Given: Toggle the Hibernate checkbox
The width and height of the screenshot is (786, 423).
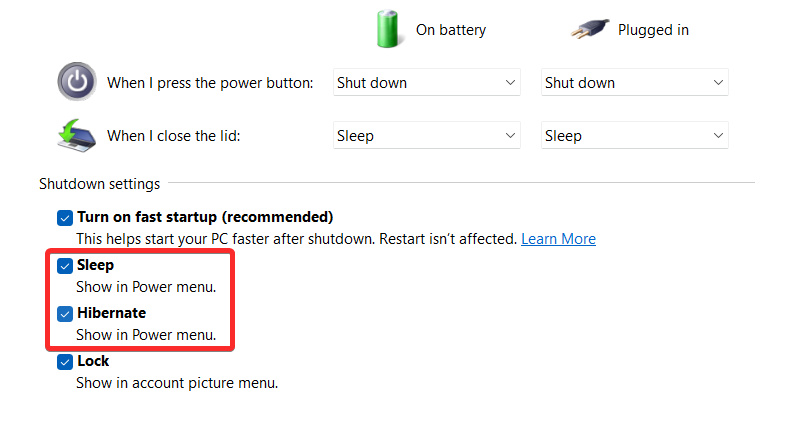Looking at the screenshot, I should (x=65, y=314).
